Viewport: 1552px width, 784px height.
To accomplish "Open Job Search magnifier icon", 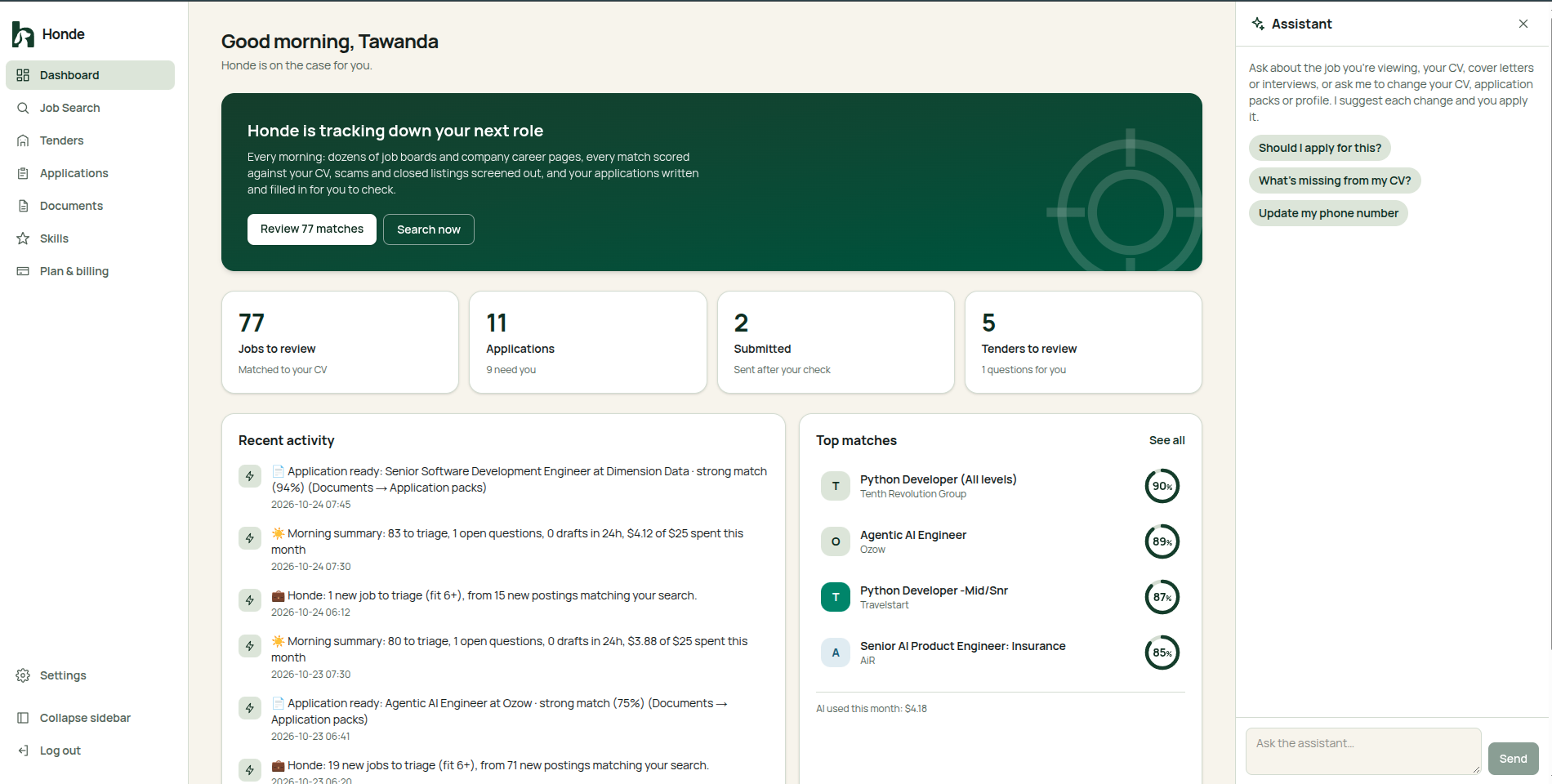I will (23, 108).
